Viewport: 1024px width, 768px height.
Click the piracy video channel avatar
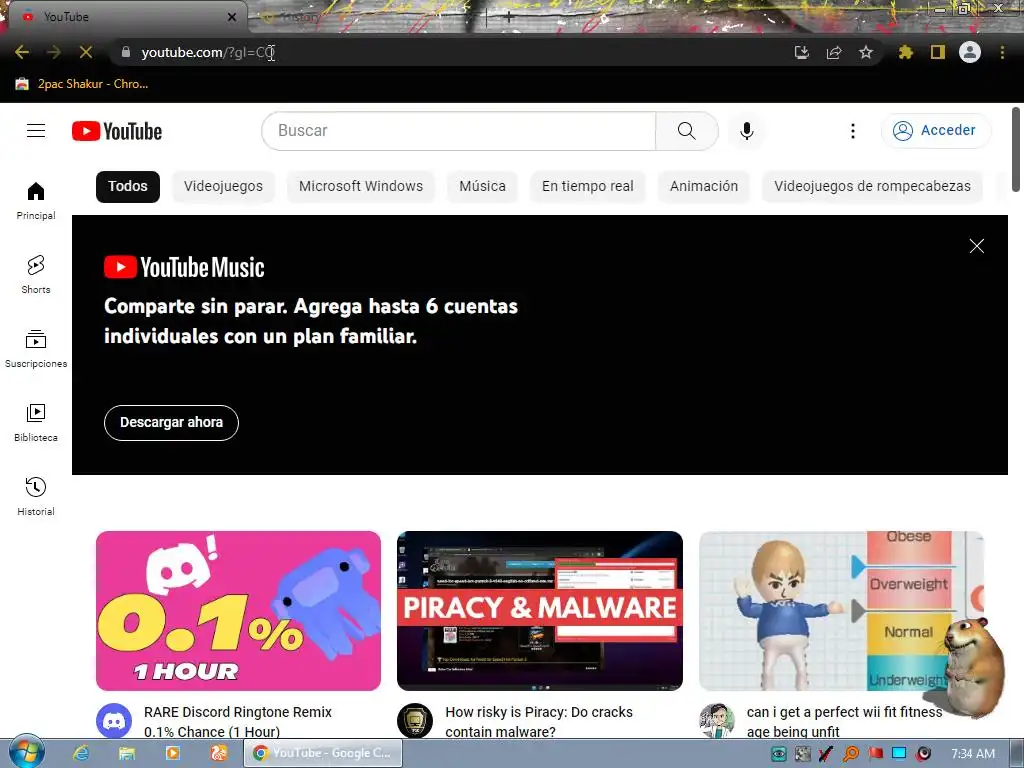click(x=415, y=721)
